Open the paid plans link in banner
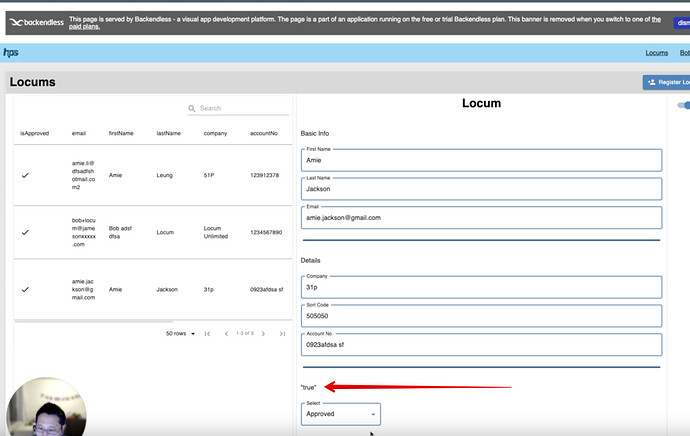Image resolution: width=690 pixels, height=436 pixels. 84,27
